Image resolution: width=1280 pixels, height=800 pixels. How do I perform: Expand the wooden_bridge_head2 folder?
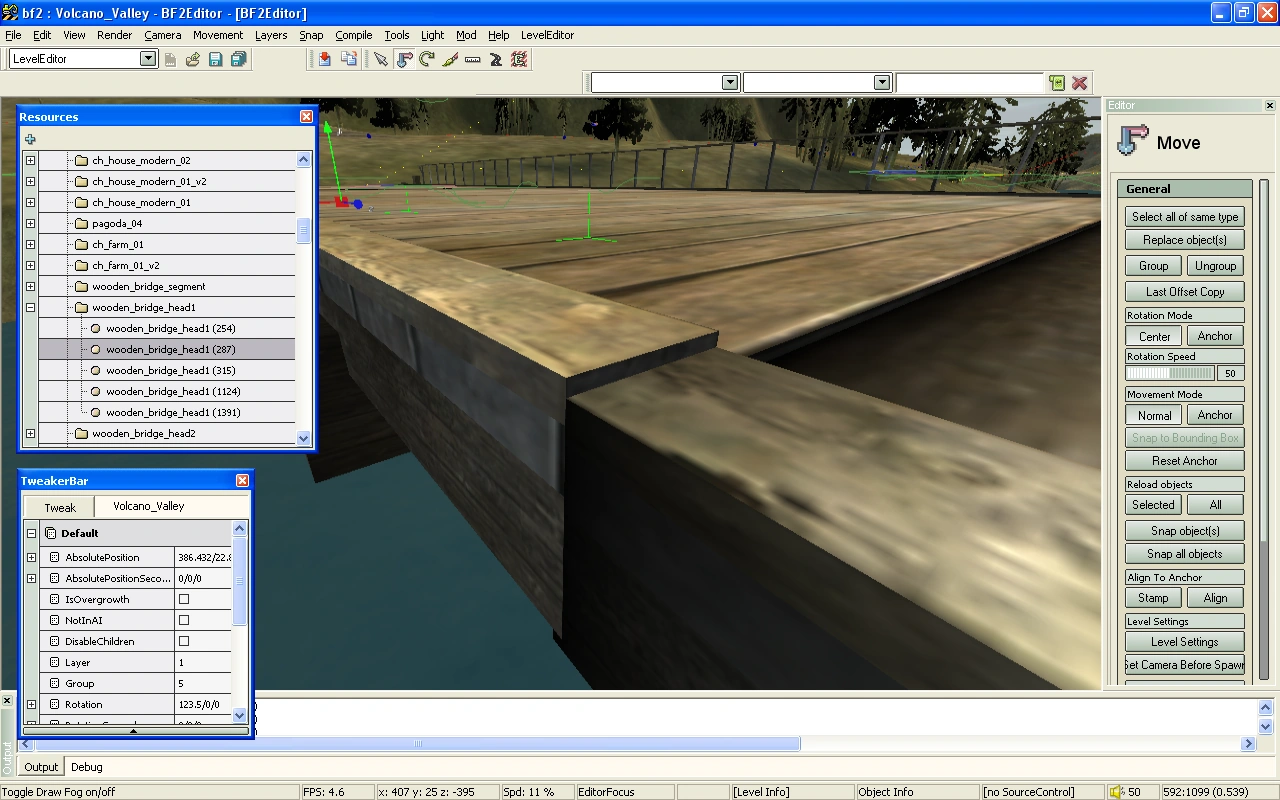[30, 434]
